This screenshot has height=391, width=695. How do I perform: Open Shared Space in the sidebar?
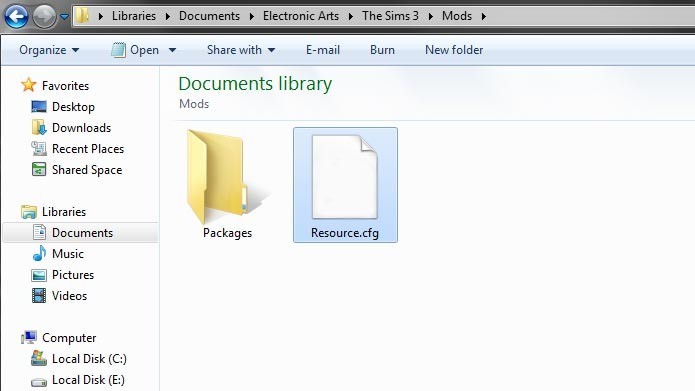coord(87,170)
